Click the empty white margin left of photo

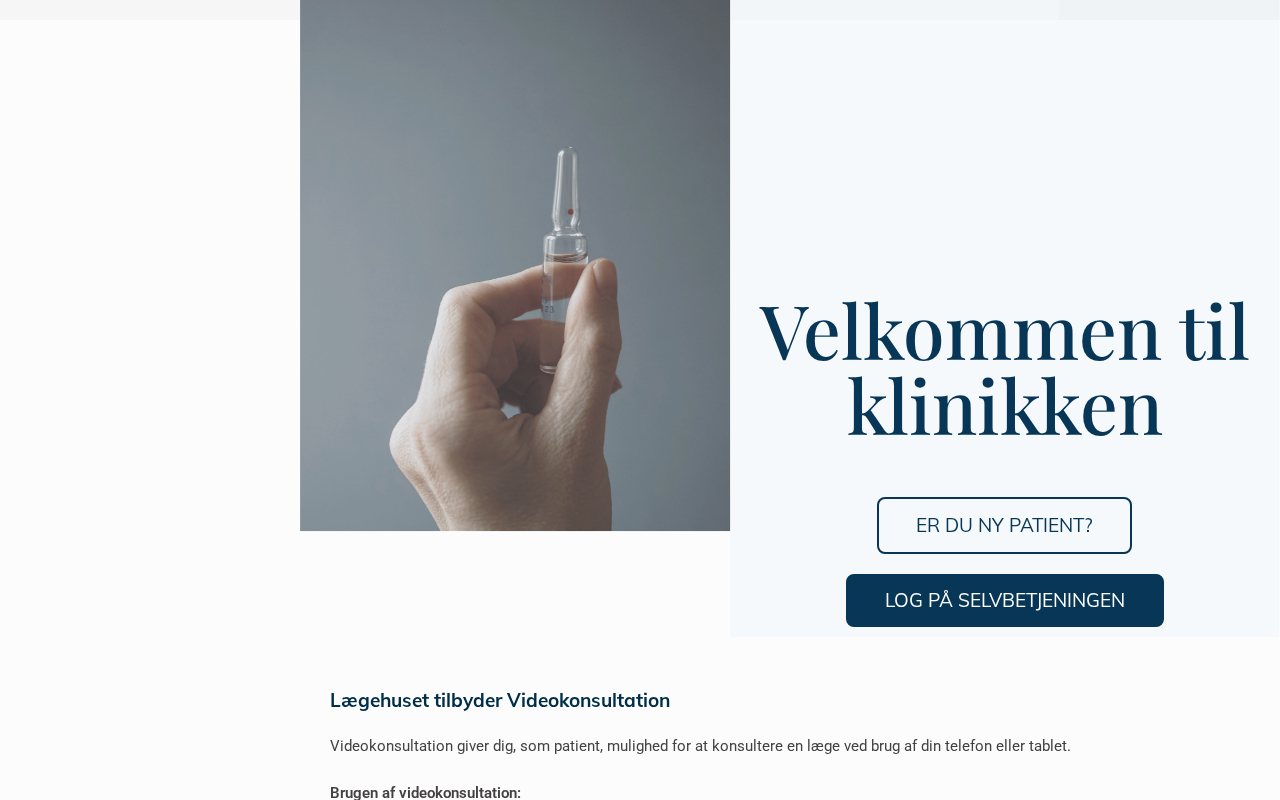click(150, 300)
